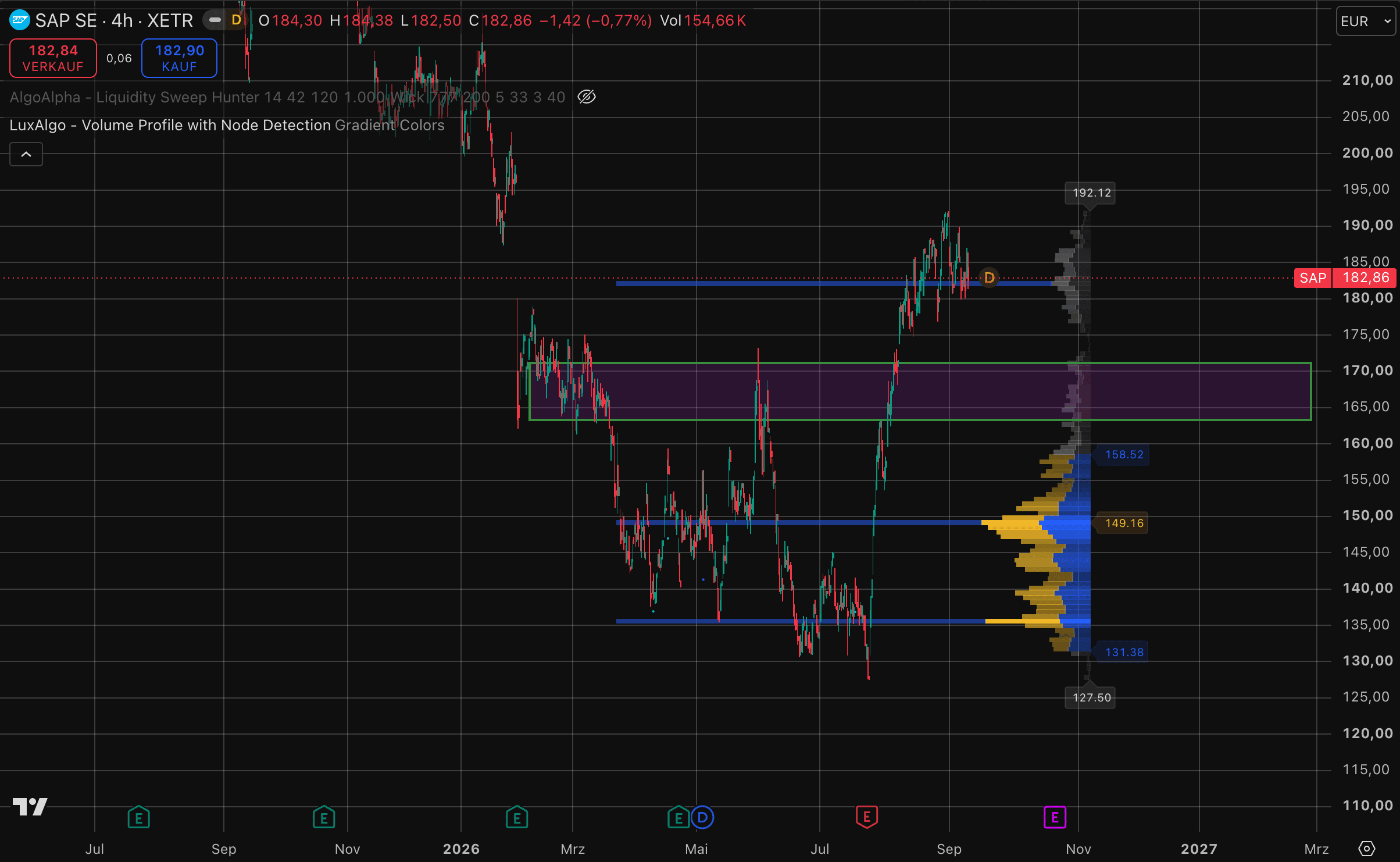Click the open value O 184,30
Screen dimensions: 1400x862
point(290,21)
